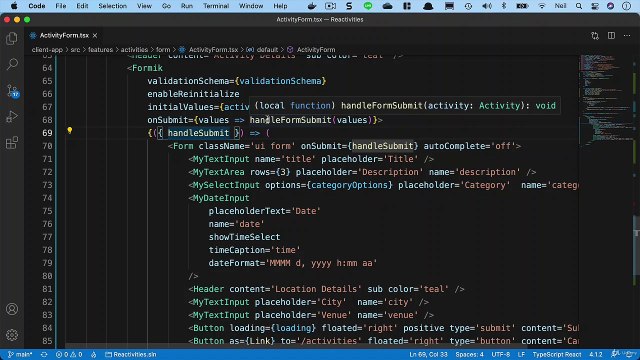This screenshot has width=640, height=360.
Task: Click form in the breadcrumb path
Action: click(x=163, y=50)
